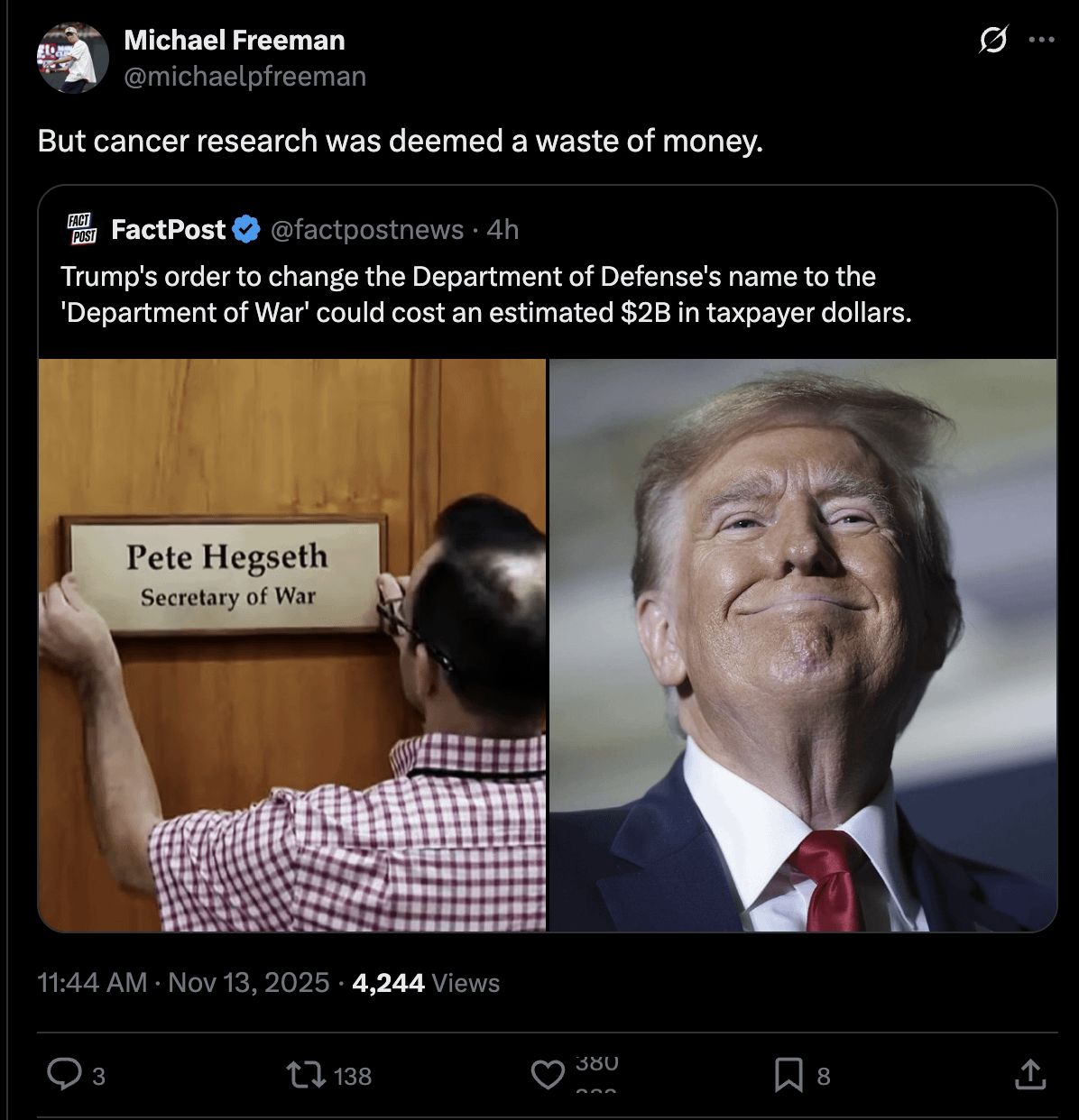Open Michael Freeman's profile avatar
The height and width of the screenshot is (1120, 1079).
point(73,59)
